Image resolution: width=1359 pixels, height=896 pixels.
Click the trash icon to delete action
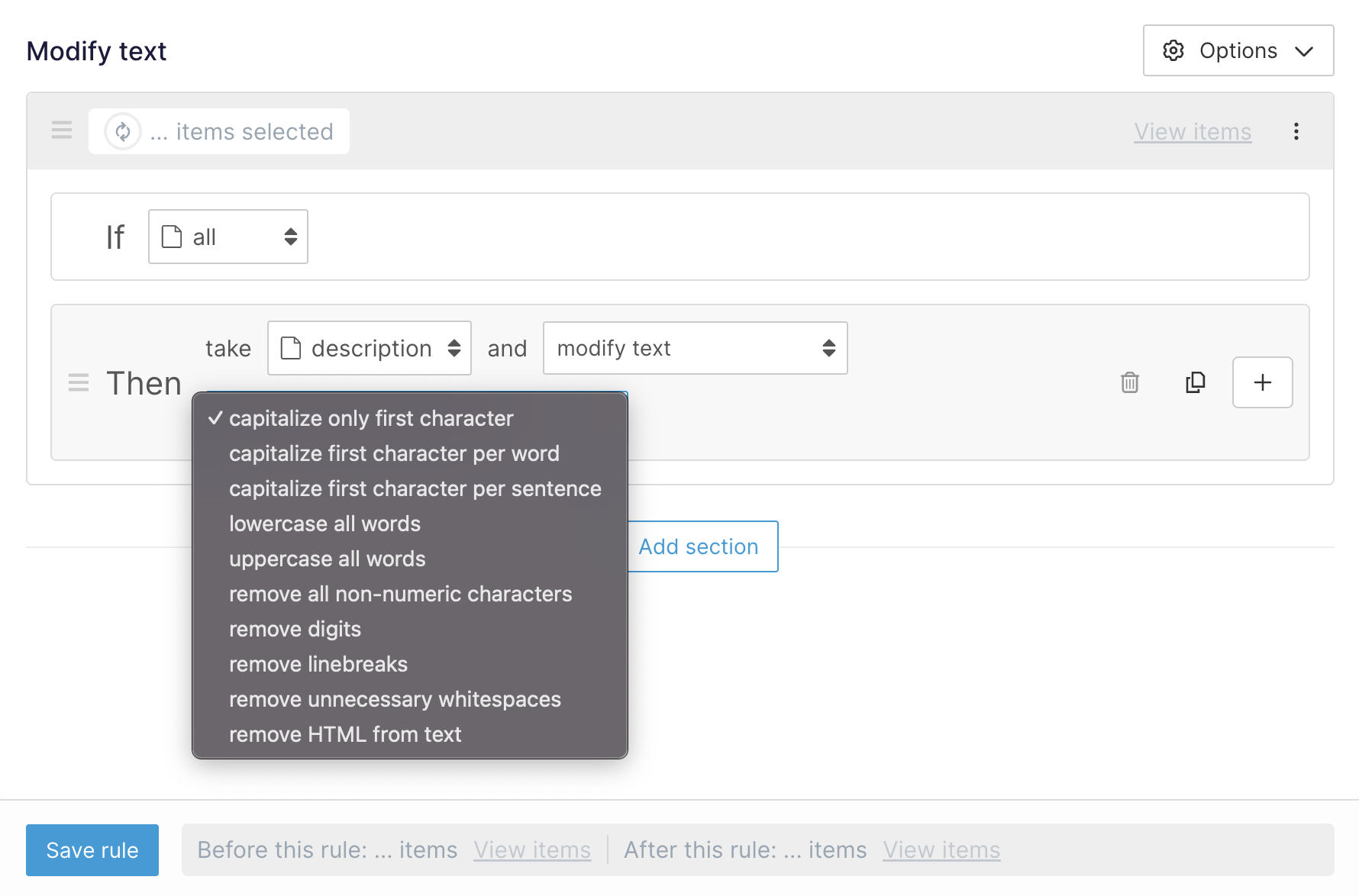coord(1130,382)
